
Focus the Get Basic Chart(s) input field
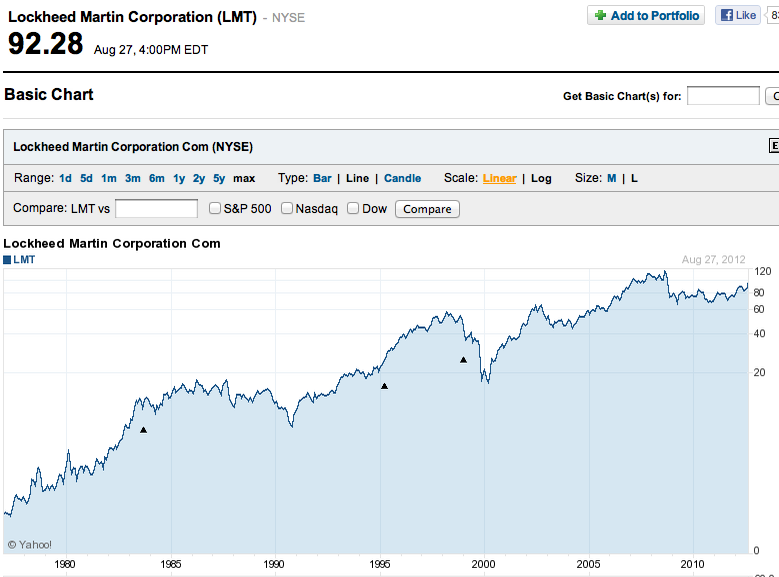[x=723, y=95]
